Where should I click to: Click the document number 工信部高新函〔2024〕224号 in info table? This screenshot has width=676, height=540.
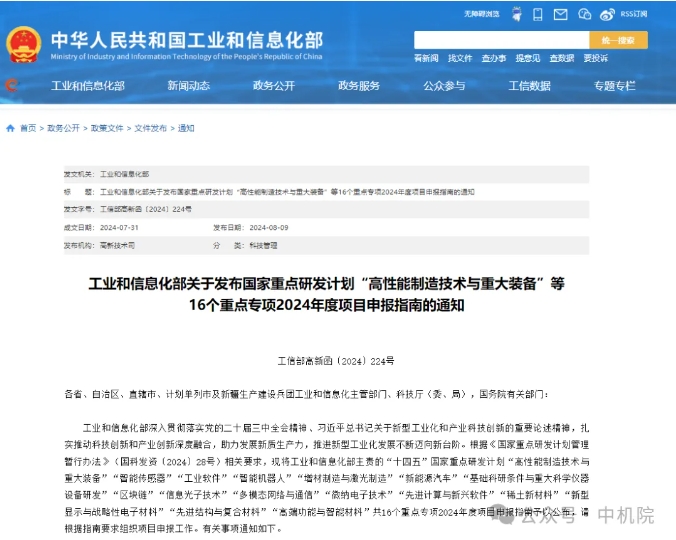(146, 209)
